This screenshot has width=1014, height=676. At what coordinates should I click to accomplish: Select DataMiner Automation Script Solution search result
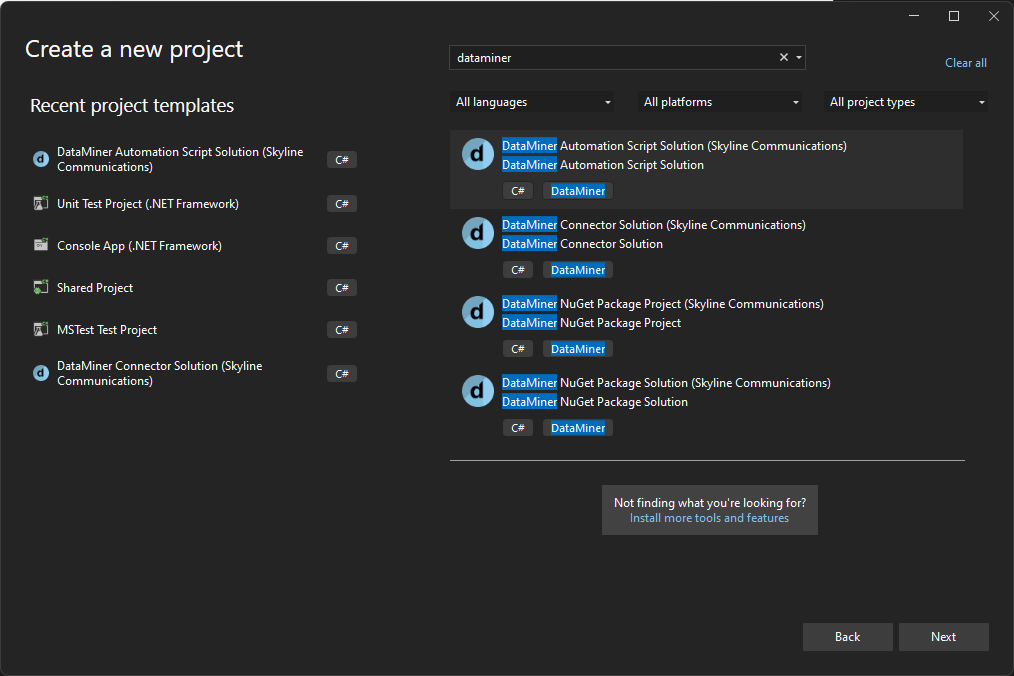[706, 169]
